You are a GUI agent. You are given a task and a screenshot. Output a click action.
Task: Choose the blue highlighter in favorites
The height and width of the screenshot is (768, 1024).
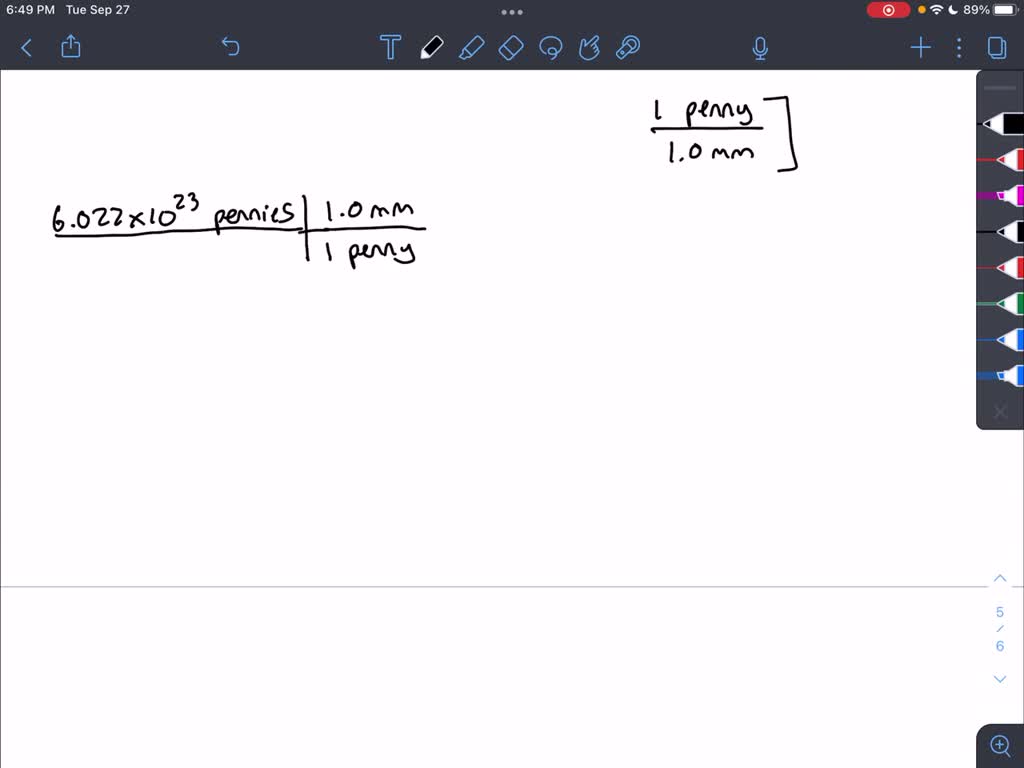click(1000, 376)
